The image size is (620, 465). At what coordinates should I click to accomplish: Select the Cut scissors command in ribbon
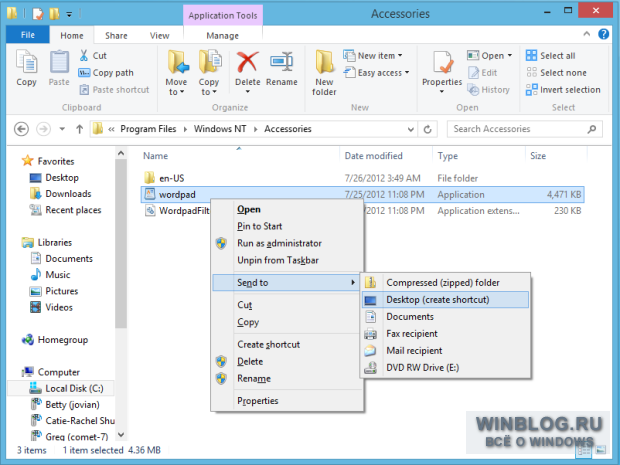93,55
